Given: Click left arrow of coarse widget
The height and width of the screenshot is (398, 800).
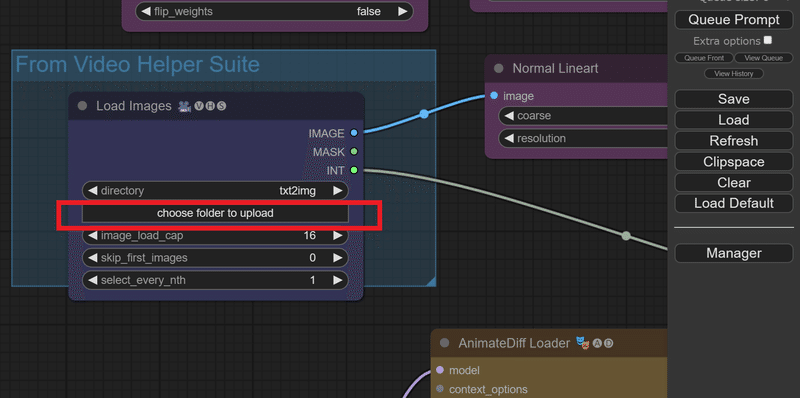Looking at the screenshot, I should click(509, 116).
